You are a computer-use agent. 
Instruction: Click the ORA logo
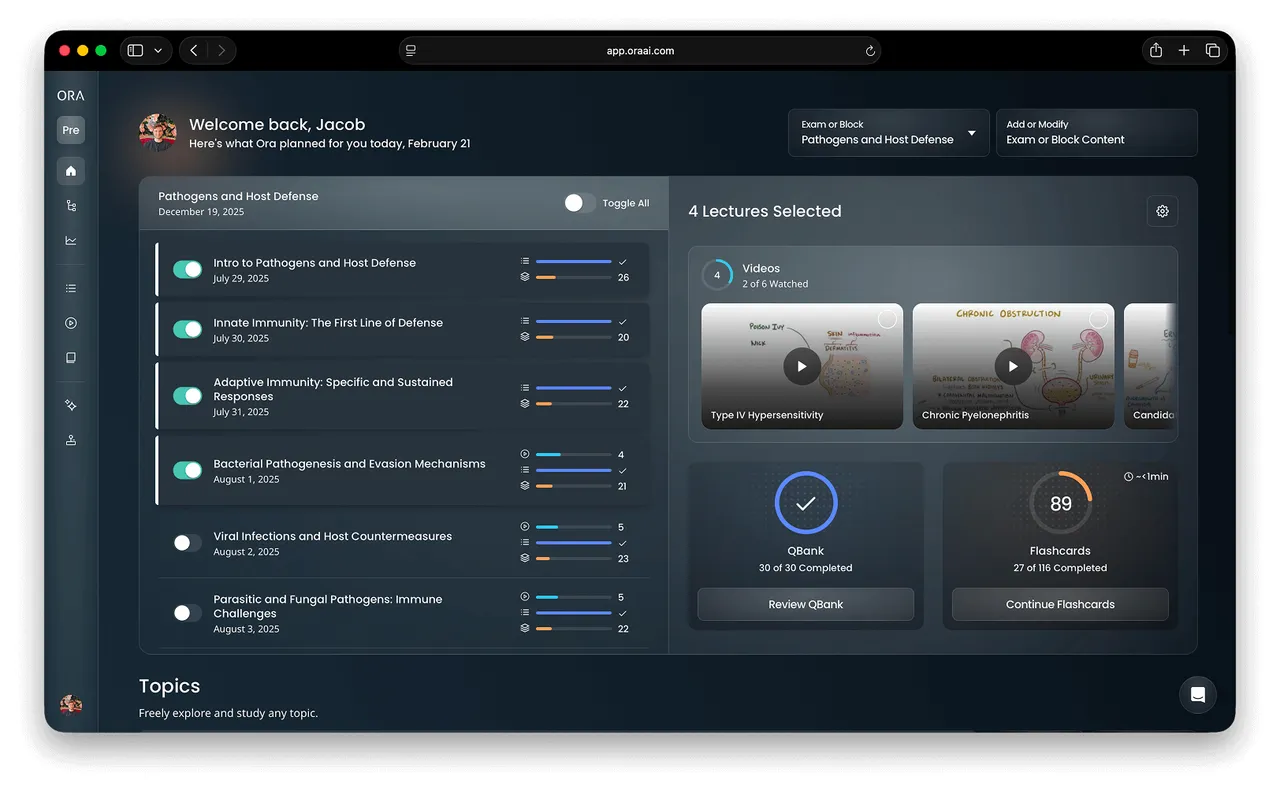[x=70, y=96]
